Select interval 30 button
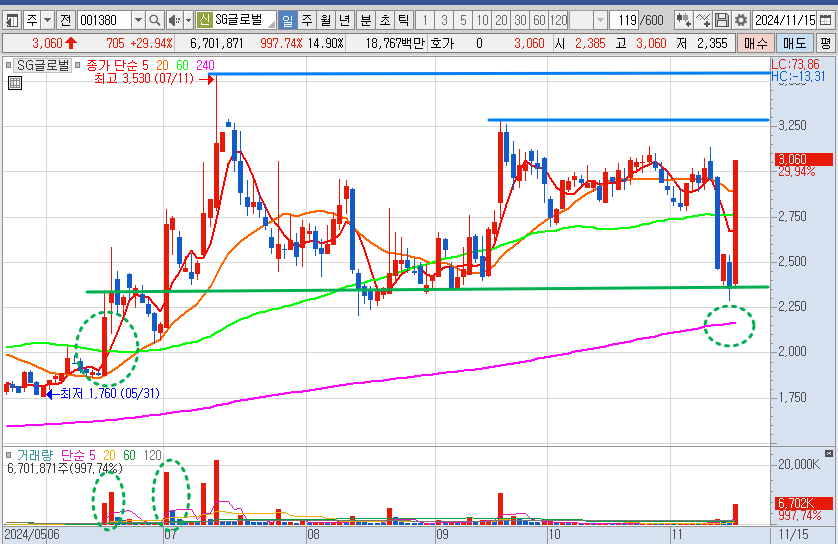 click(521, 21)
